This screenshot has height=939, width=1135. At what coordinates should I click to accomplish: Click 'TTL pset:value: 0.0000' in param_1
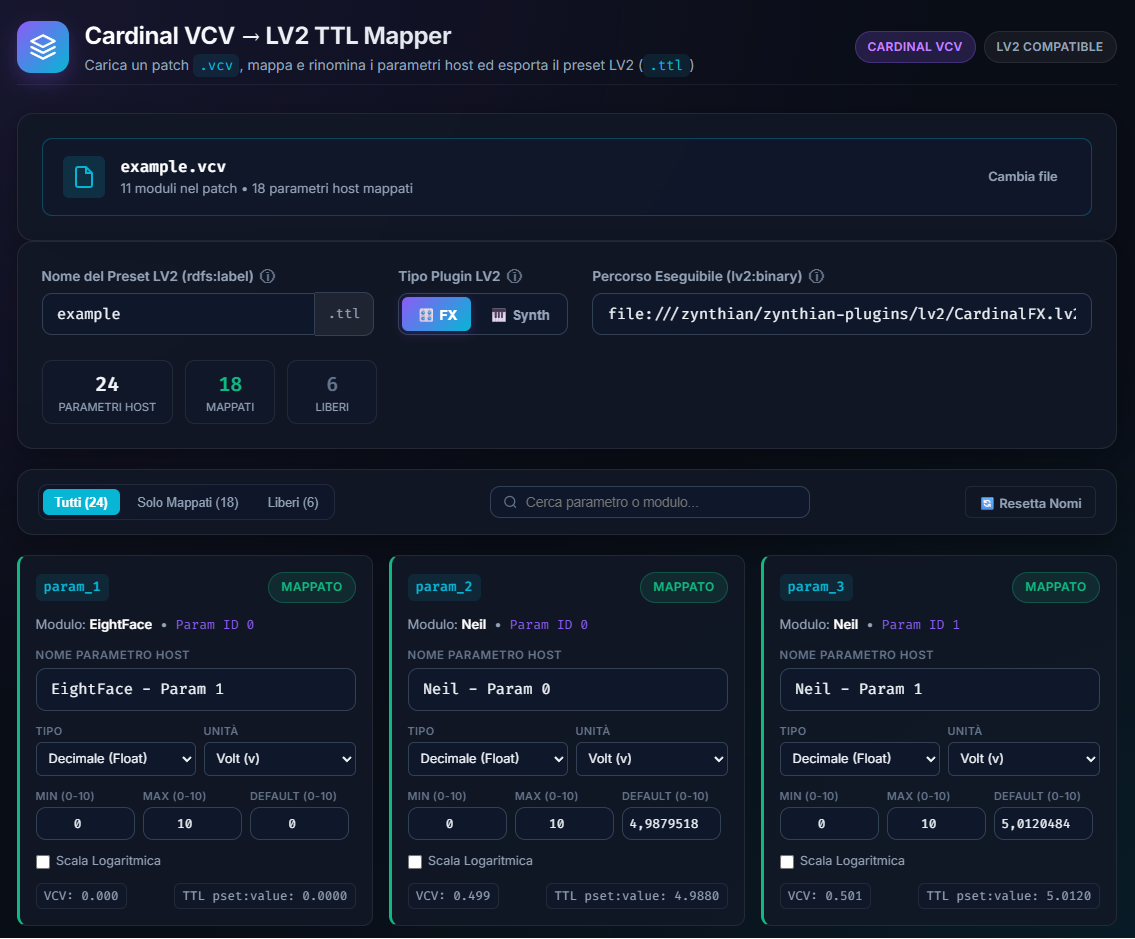[x=265, y=896]
